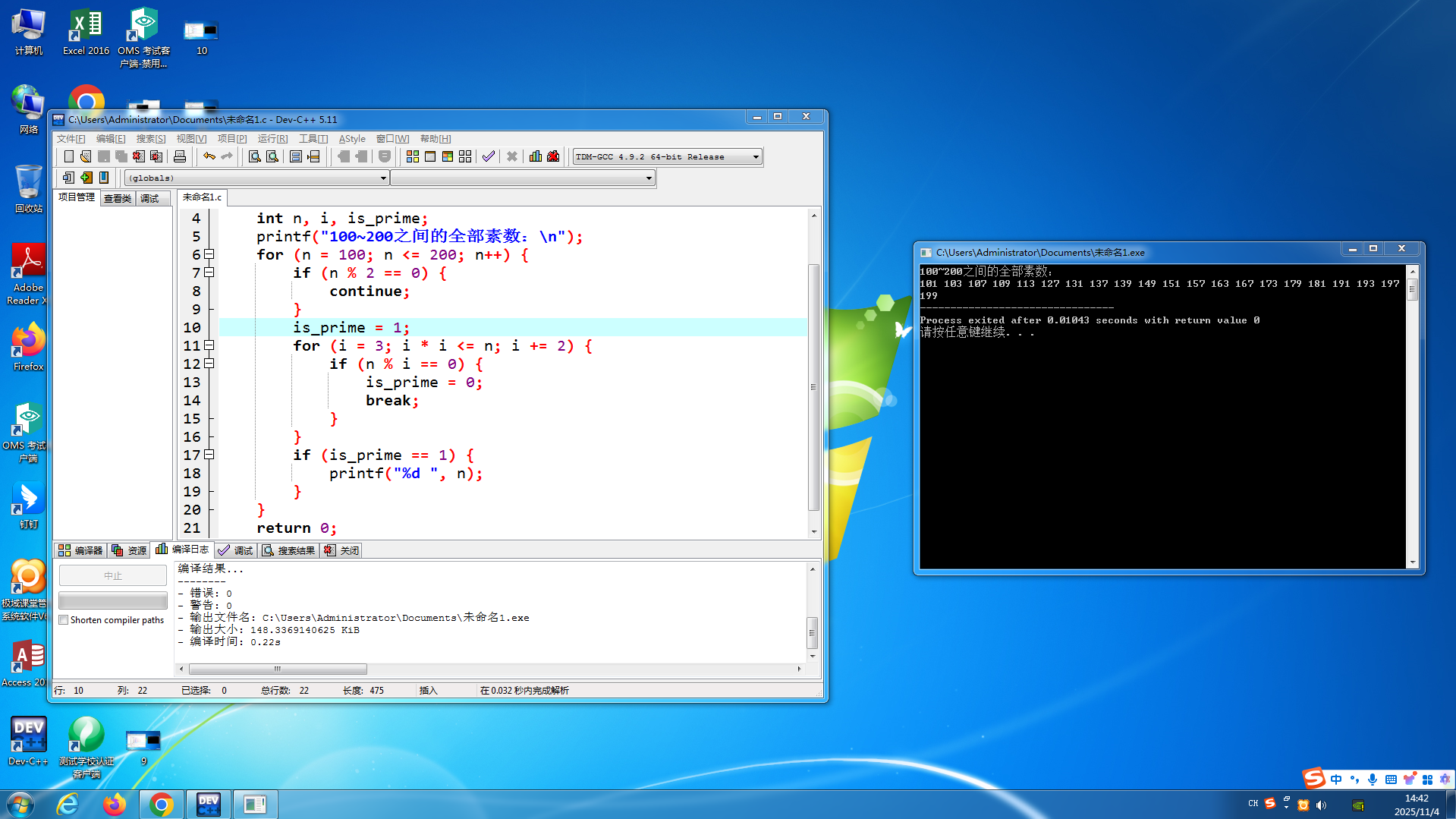Open the AStyle menu
This screenshot has height=819, width=1456.
pos(352,139)
